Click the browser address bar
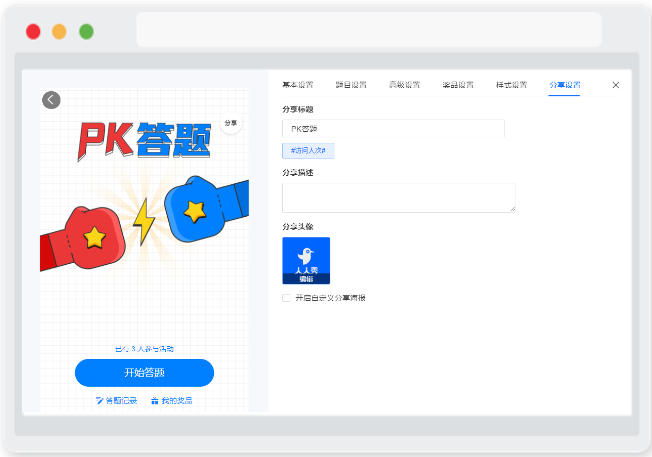Viewport: 652px width, 457px height. (x=369, y=30)
